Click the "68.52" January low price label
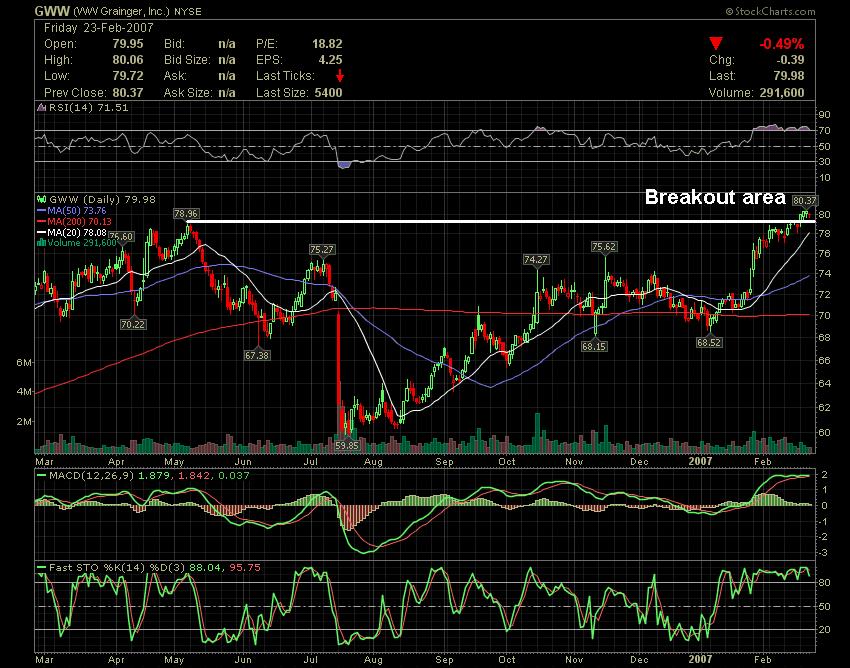The image size is (850, 668). 710,342
